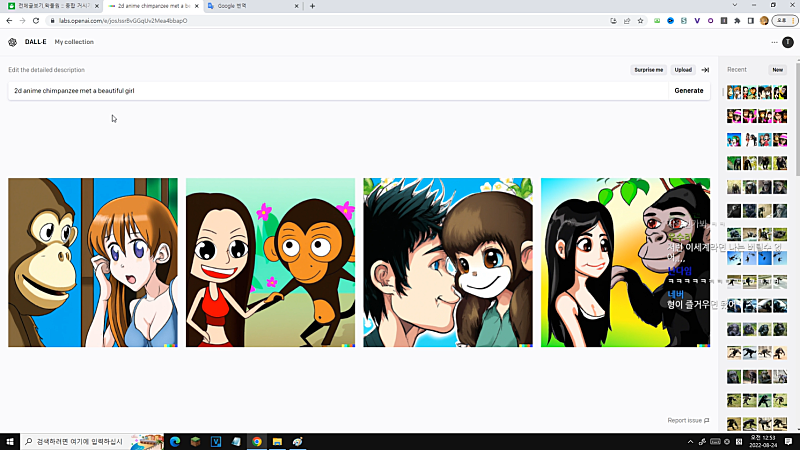Open the OpenAI logo home link

pos(12,42)
